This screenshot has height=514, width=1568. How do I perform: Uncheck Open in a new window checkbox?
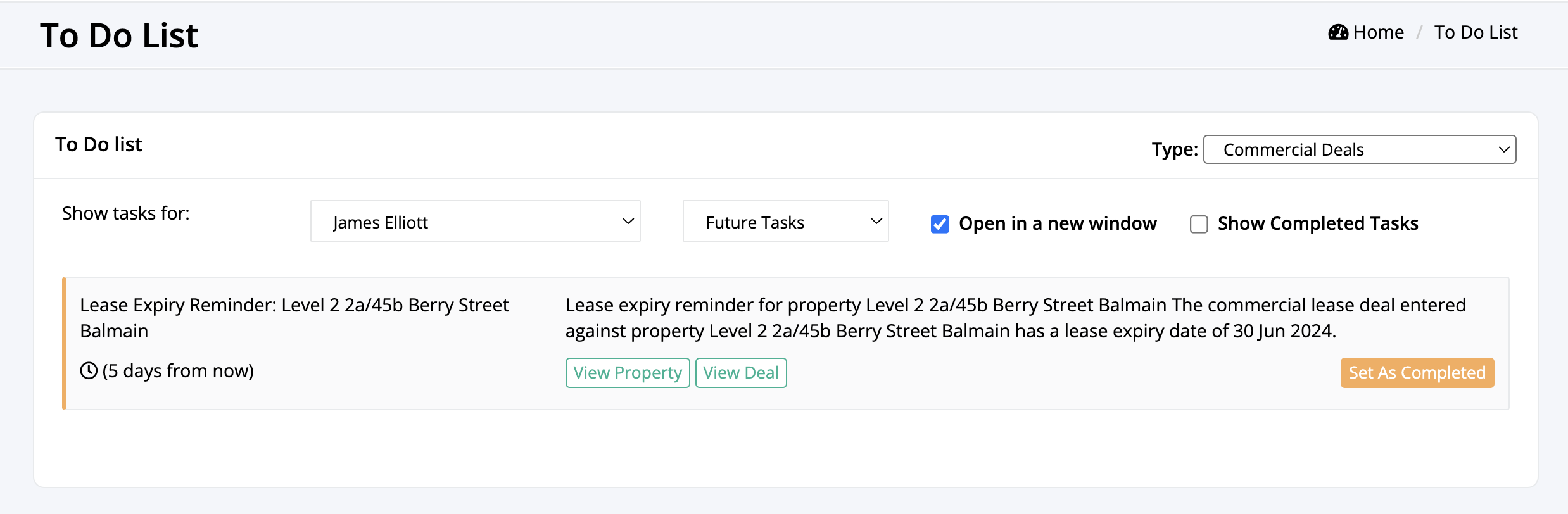pyautogui.click(x=940, y=224)
